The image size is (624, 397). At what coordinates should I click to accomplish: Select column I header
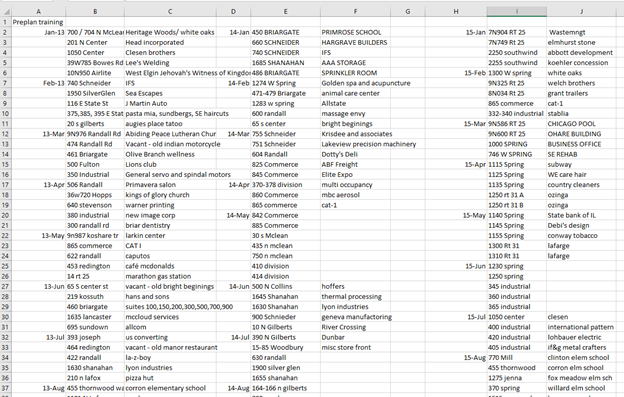pos(517,12)
